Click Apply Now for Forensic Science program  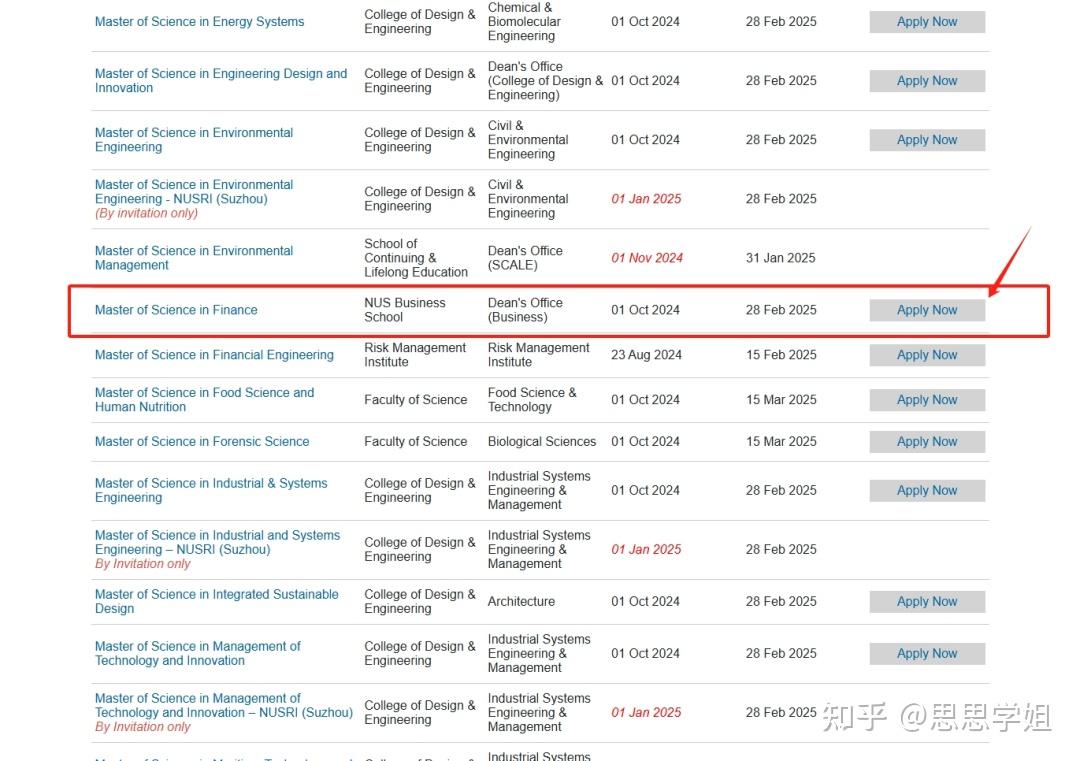(926, 441)
